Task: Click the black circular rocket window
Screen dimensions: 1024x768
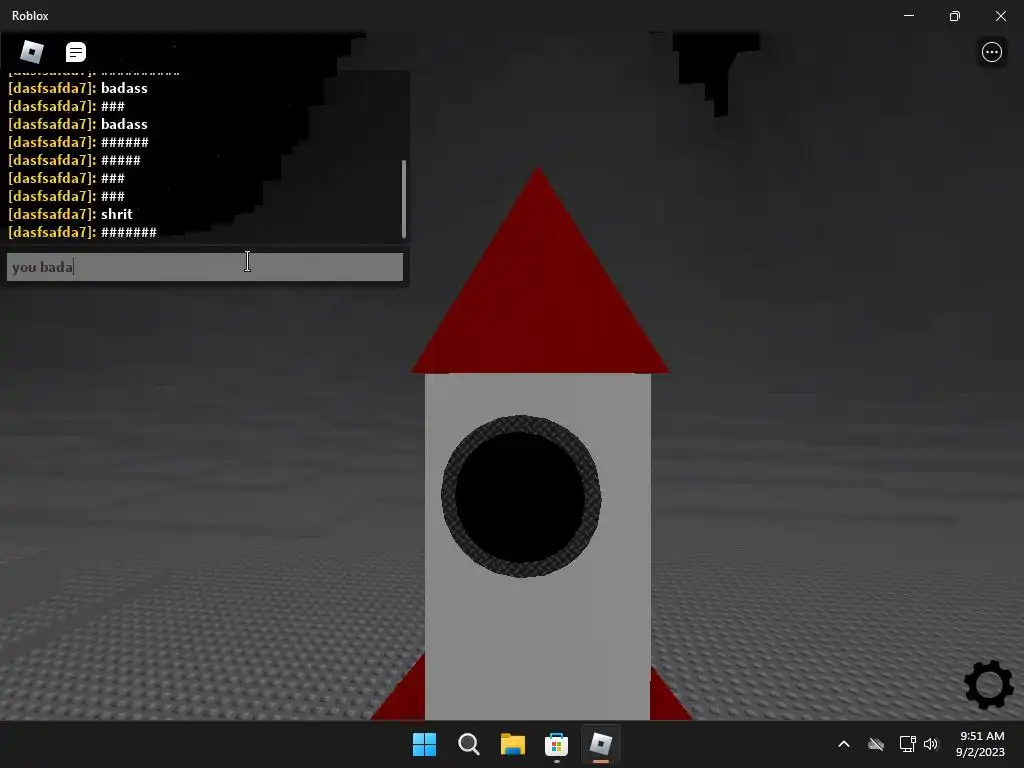Action: click(x=520, y=496)
